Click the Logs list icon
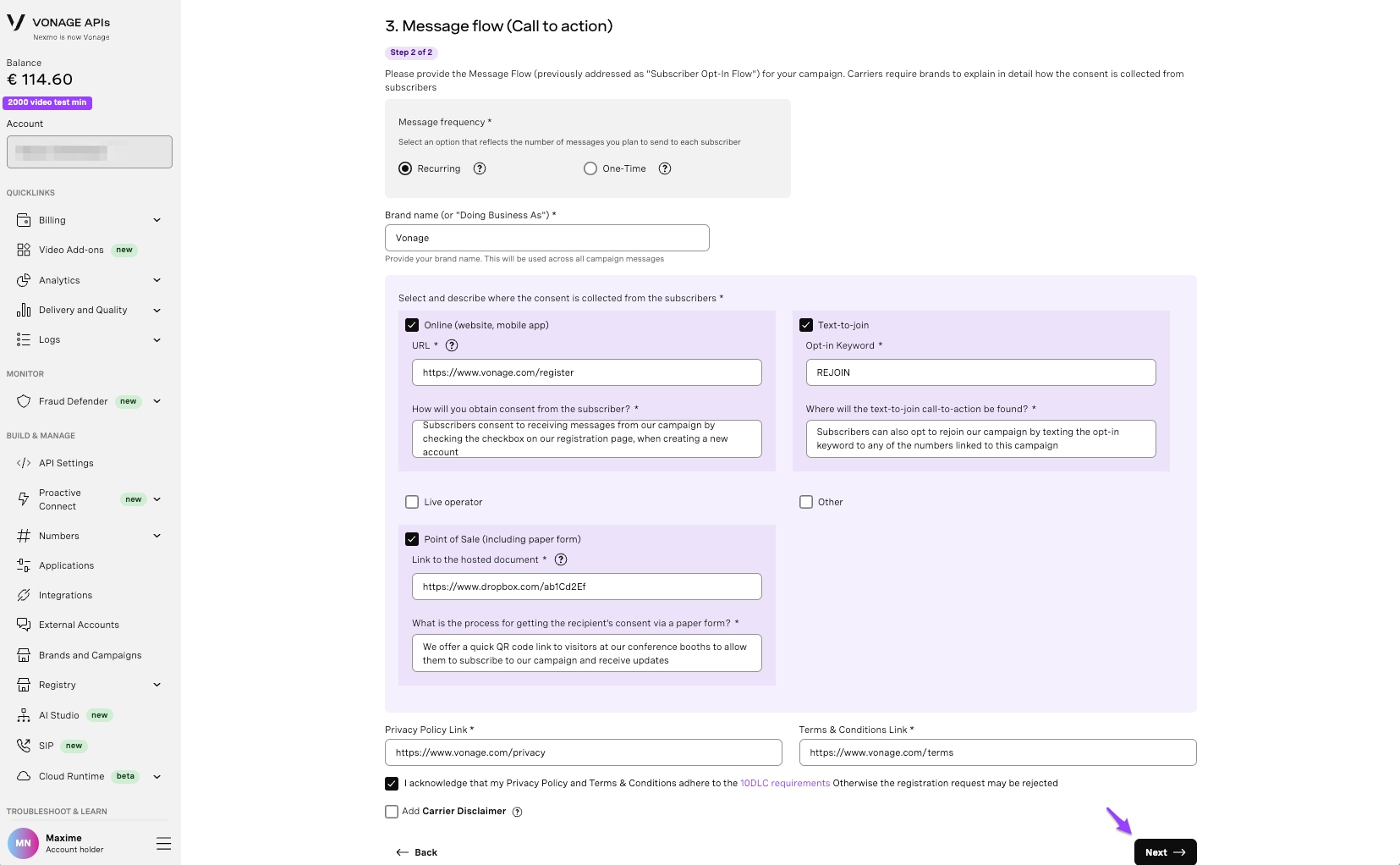 pos(24,339)
